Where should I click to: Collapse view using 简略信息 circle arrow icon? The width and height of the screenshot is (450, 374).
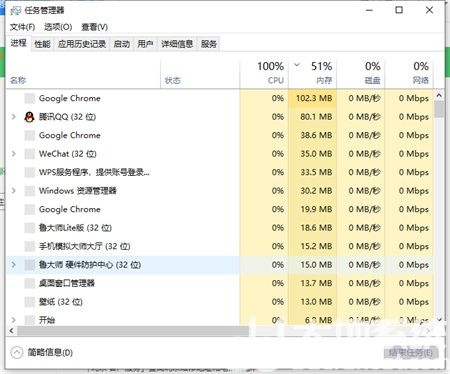pyautogui.click(x=17, y=352)
